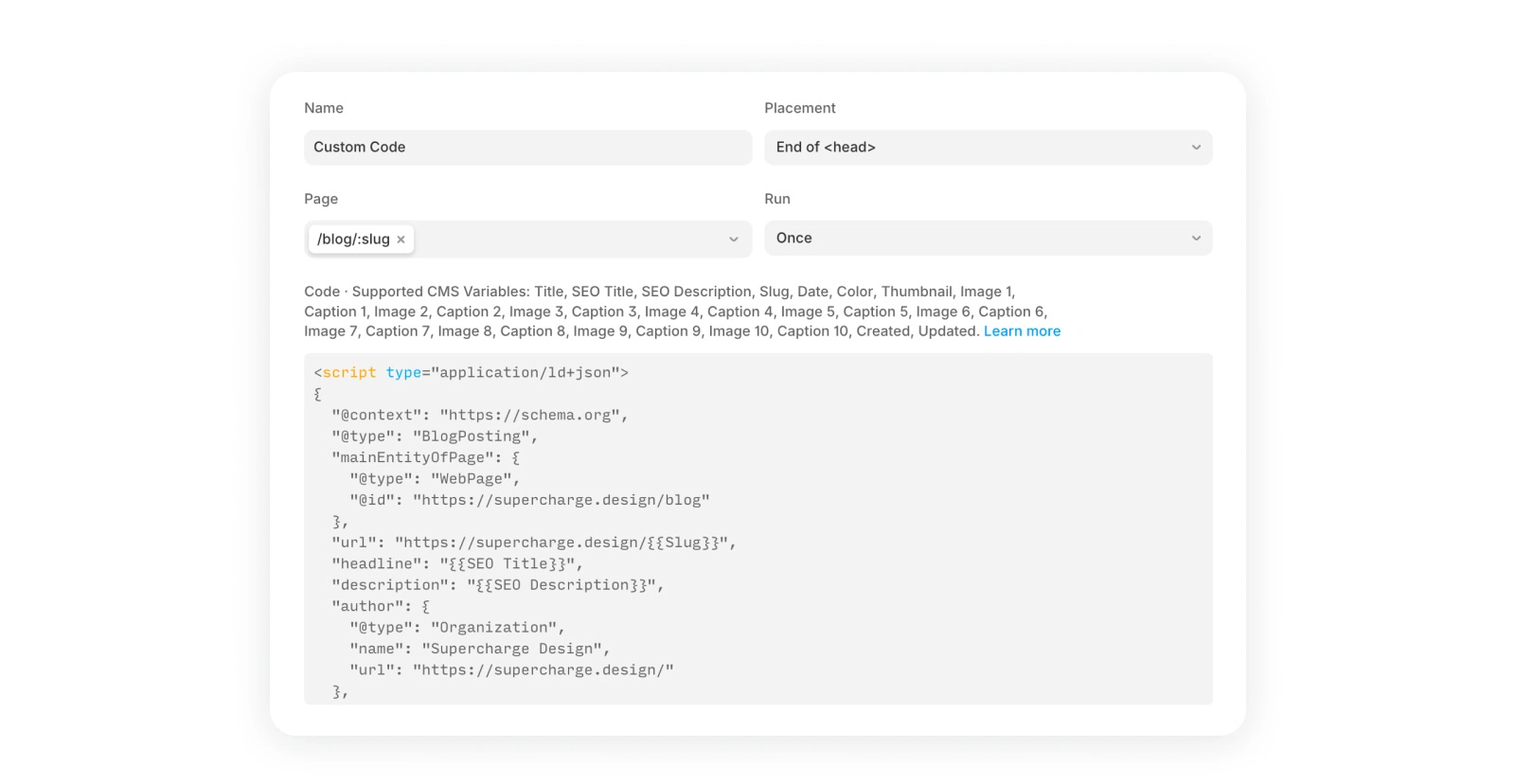The height and width of the screenshot is (784, 1515).
Task: Click the Page field chevron arrow
Action: (734, 240)
